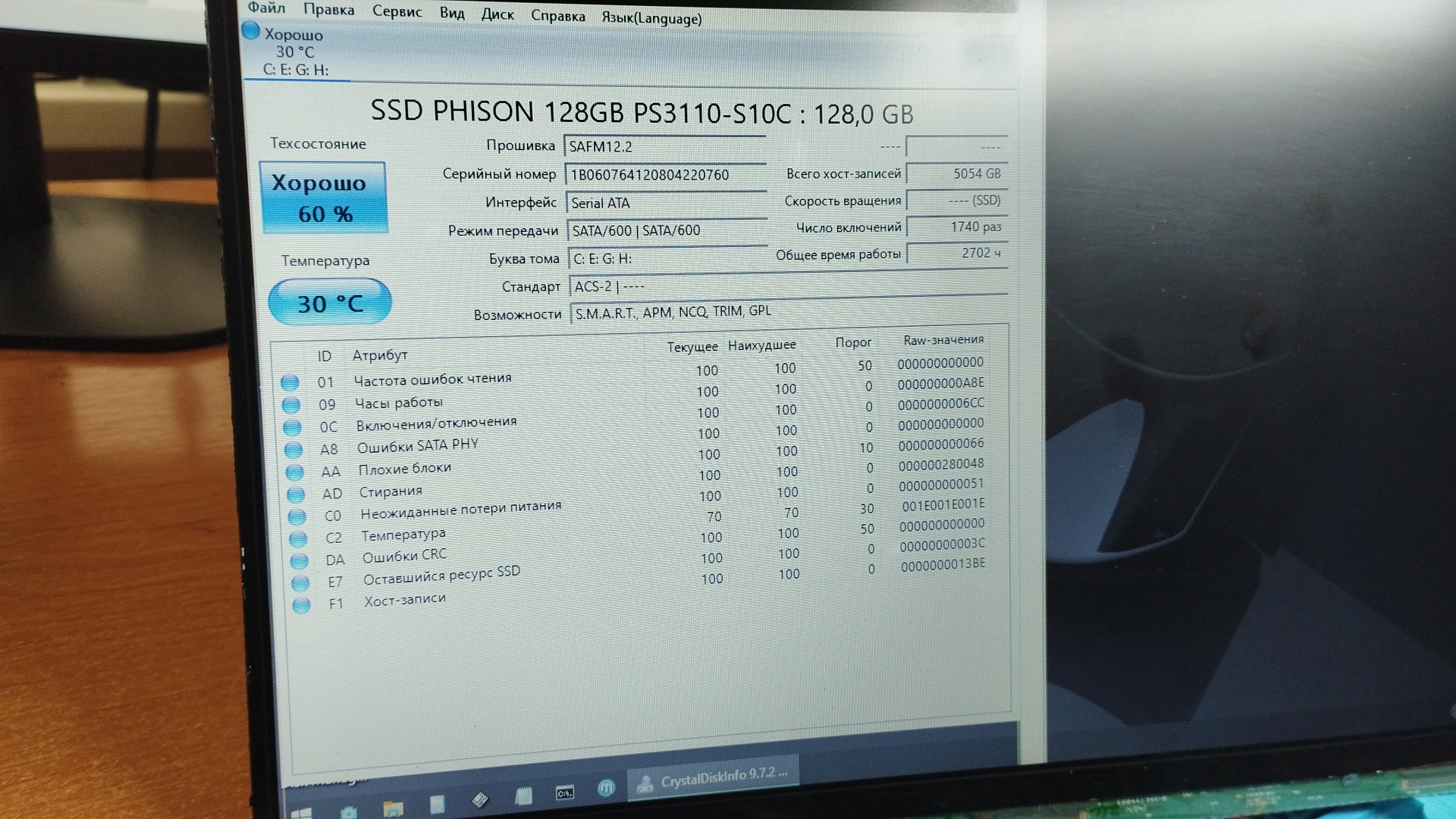
Task: Click the Raw-значения column header
Action: coord(943,340)
